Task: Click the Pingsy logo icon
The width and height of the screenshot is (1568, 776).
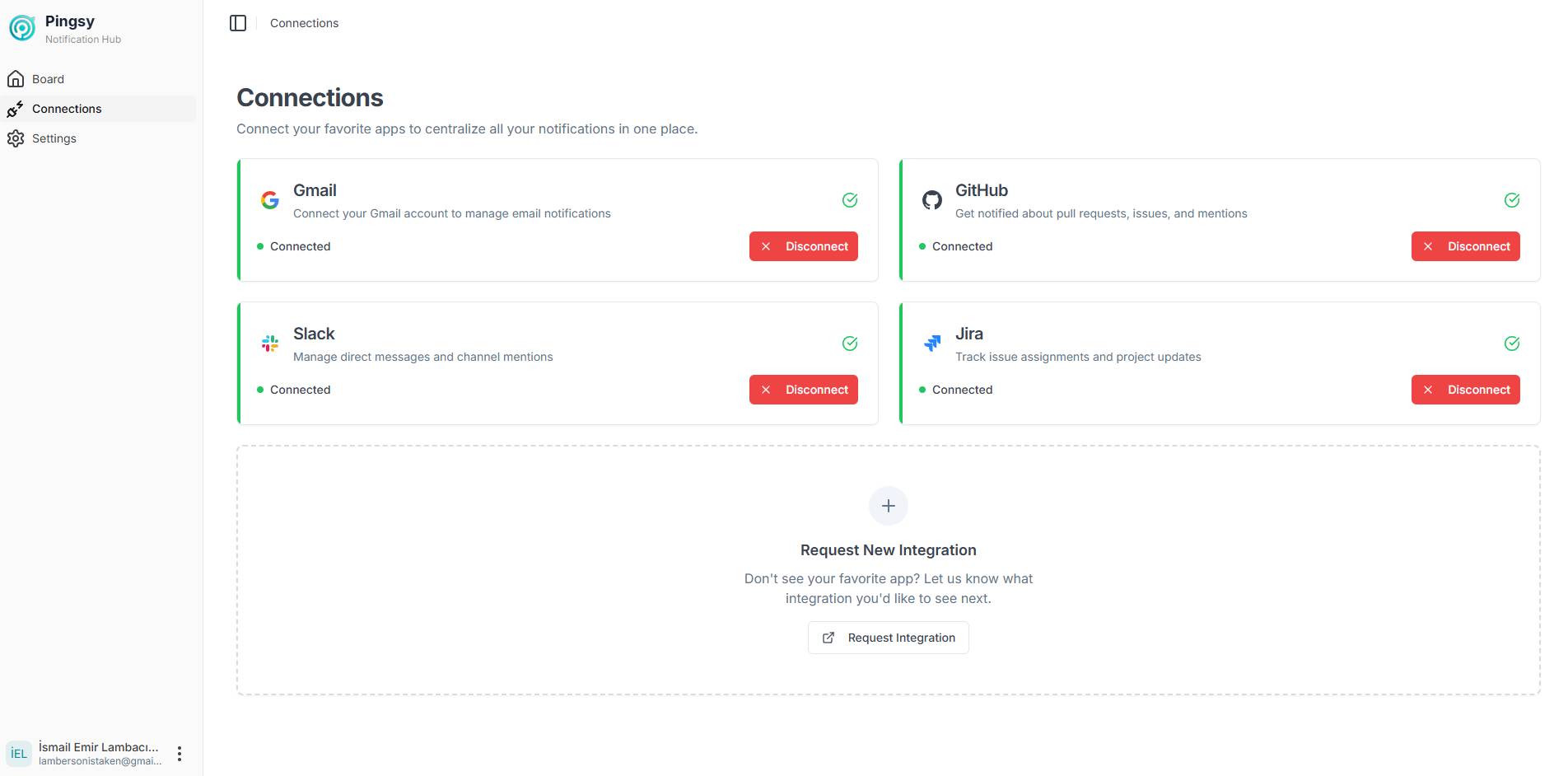Action: [x=22, y=29]
